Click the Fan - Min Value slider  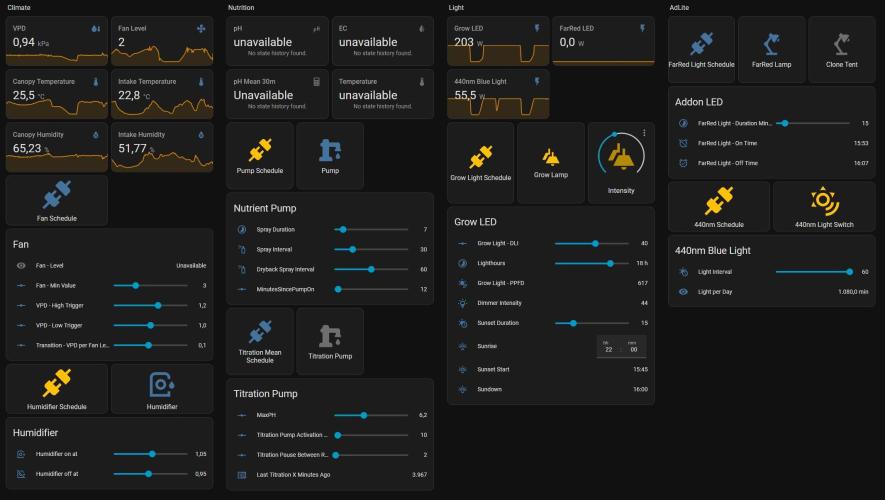coord(150,286)
